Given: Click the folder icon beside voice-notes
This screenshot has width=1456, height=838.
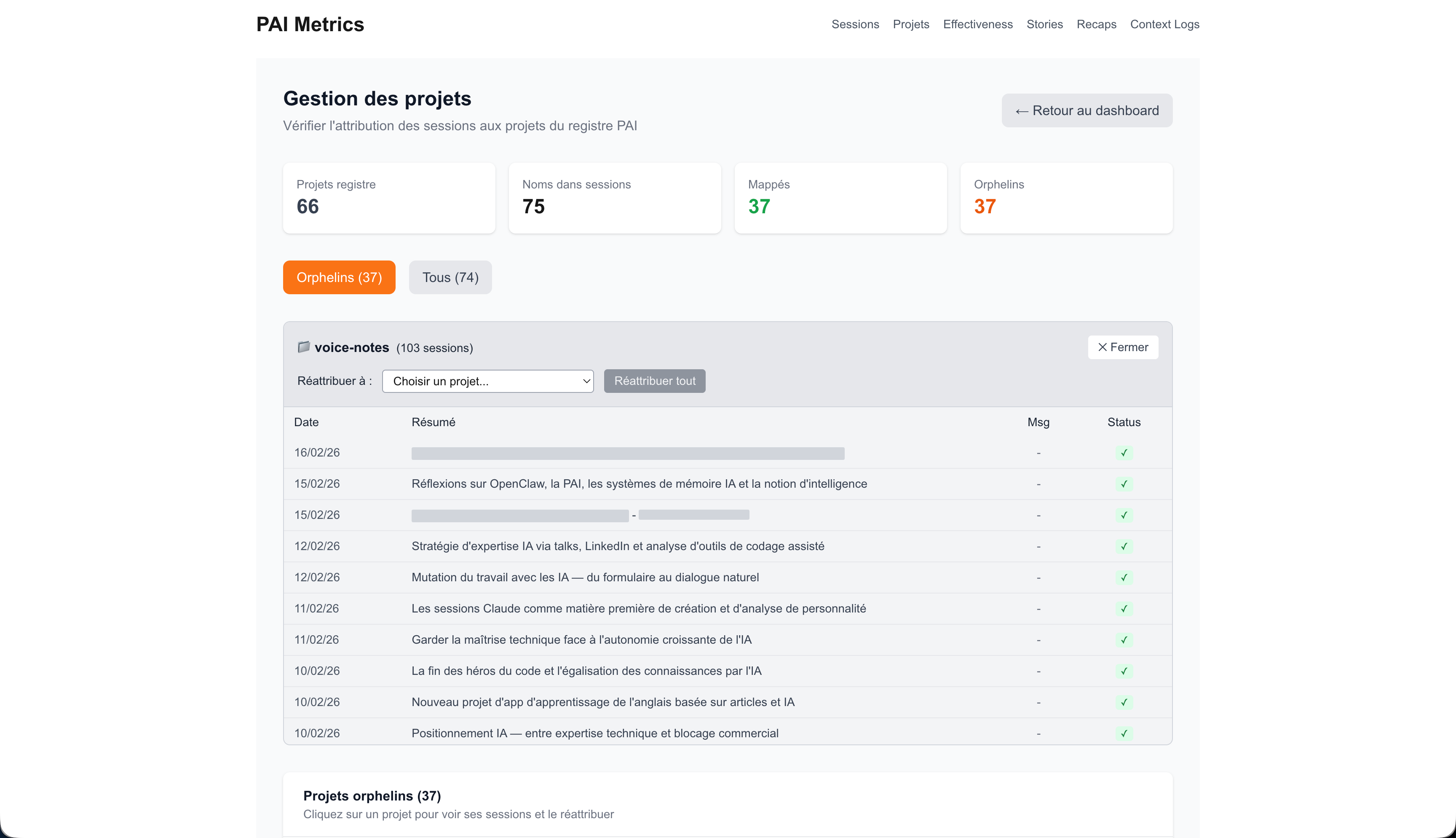Looking at the screenshot, I should pyautogui.click(x=304, y=347).
